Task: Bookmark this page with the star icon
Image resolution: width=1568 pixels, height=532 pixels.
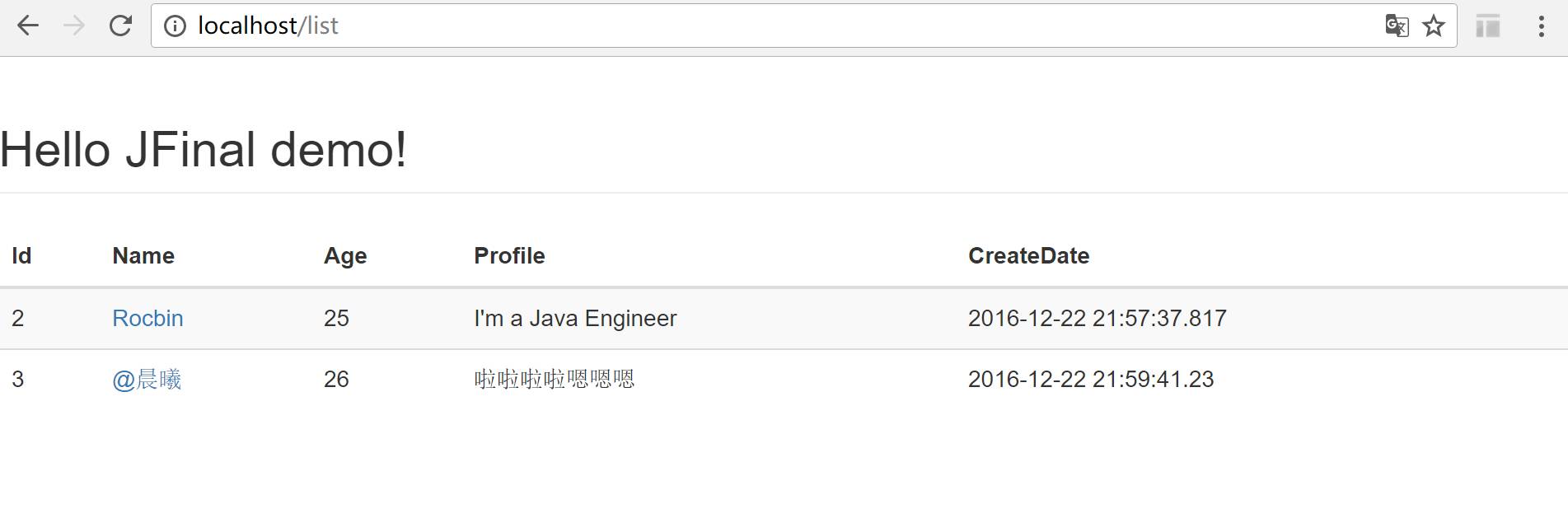Action: [x=1434, y=26]
